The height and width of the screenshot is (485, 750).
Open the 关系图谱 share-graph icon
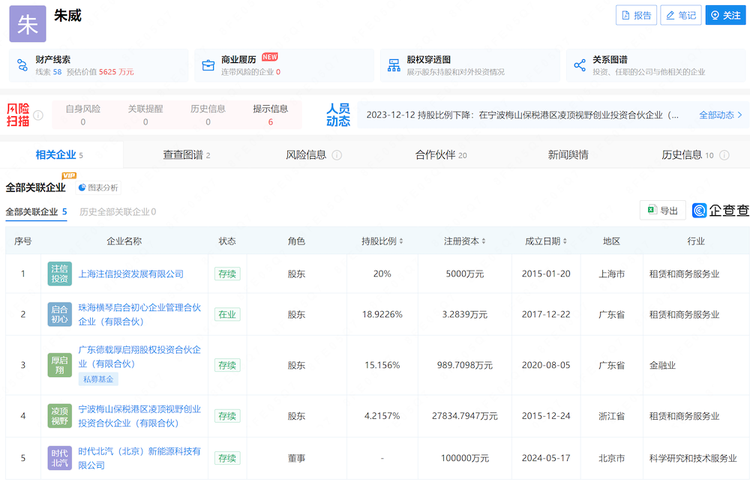(x=579, y=66)
